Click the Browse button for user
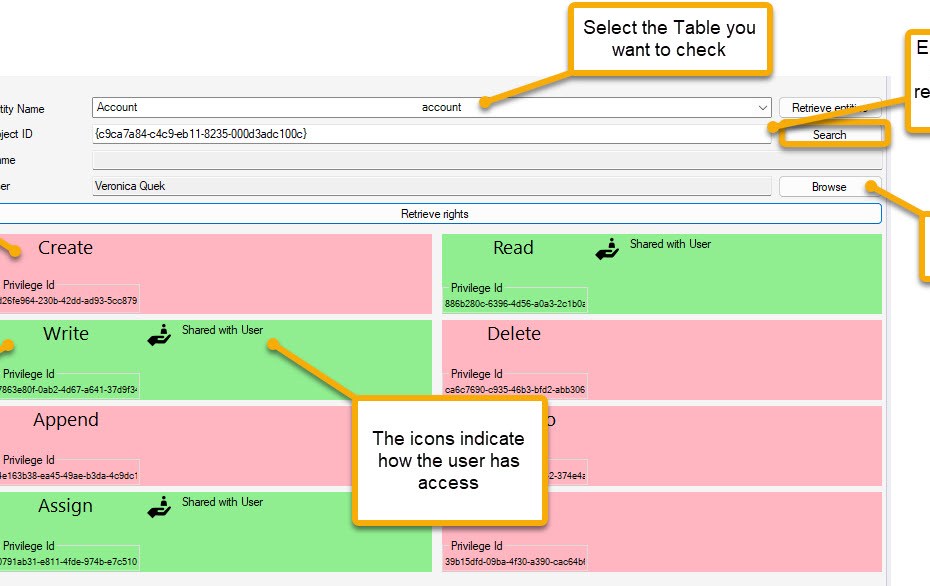Screen dimensions: 930x586 (x=830, y=187)
